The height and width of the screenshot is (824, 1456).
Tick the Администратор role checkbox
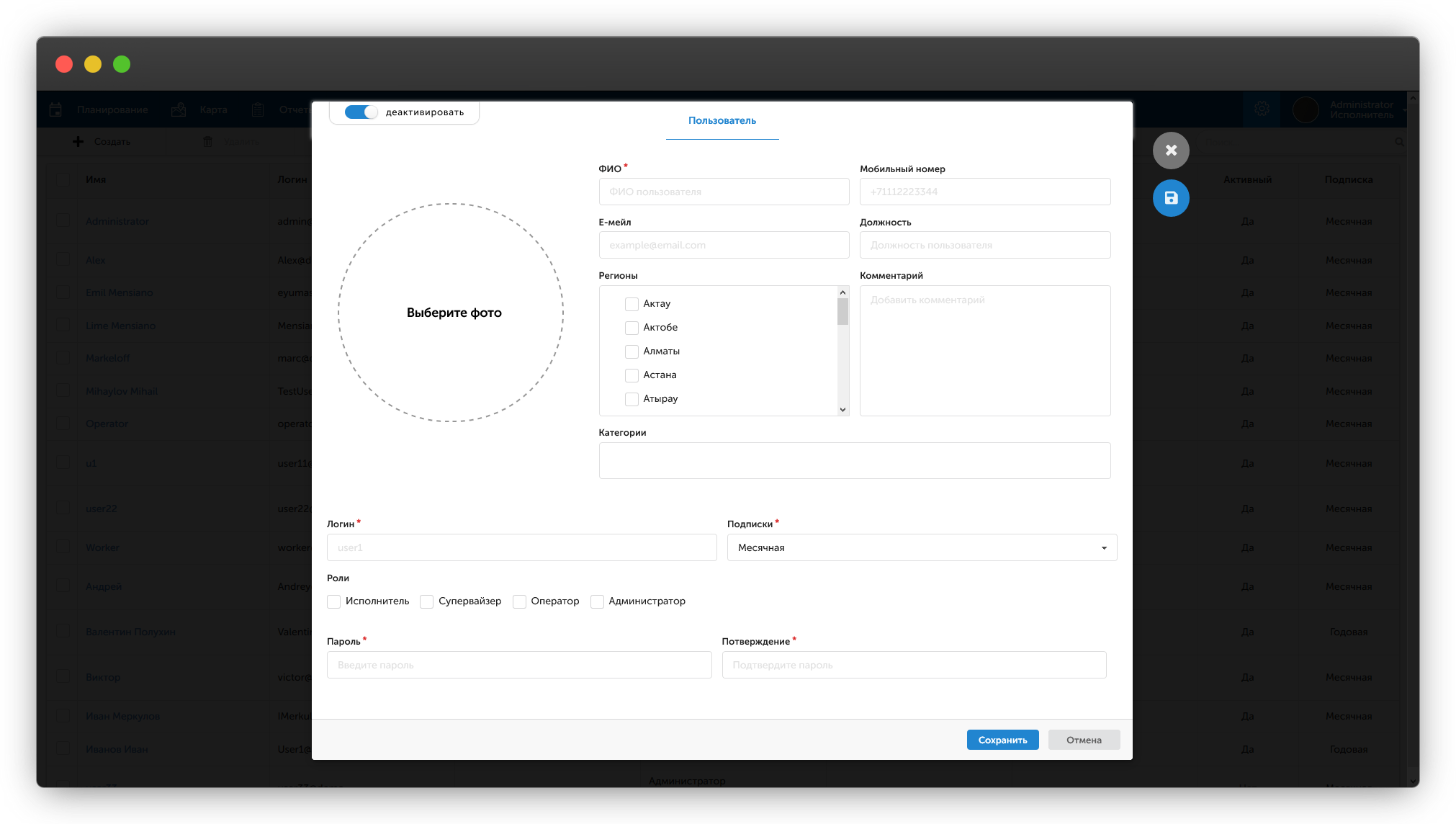pyautogui.click(x=597, y=601)
